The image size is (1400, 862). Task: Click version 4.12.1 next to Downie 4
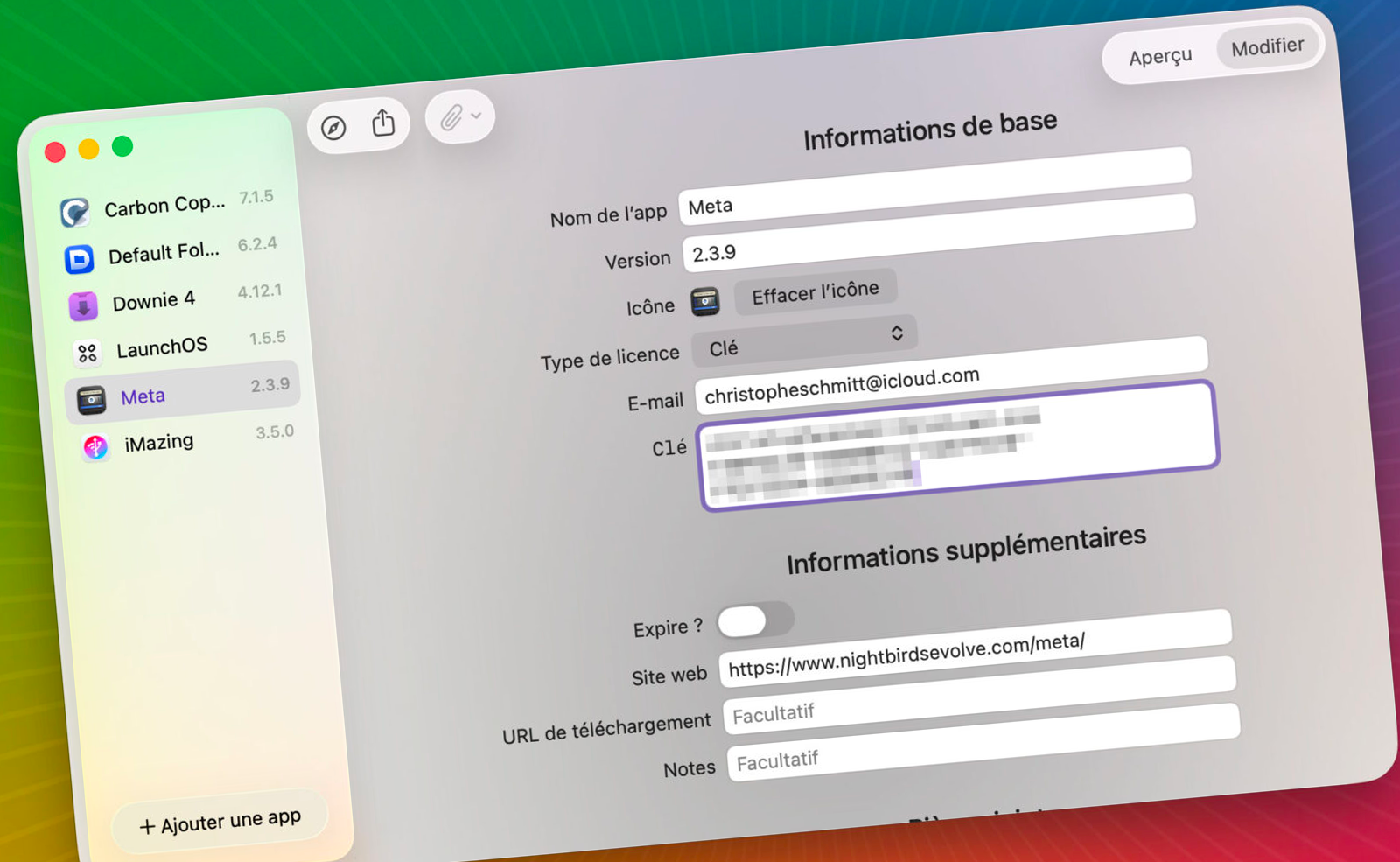[x=260, y=291]
